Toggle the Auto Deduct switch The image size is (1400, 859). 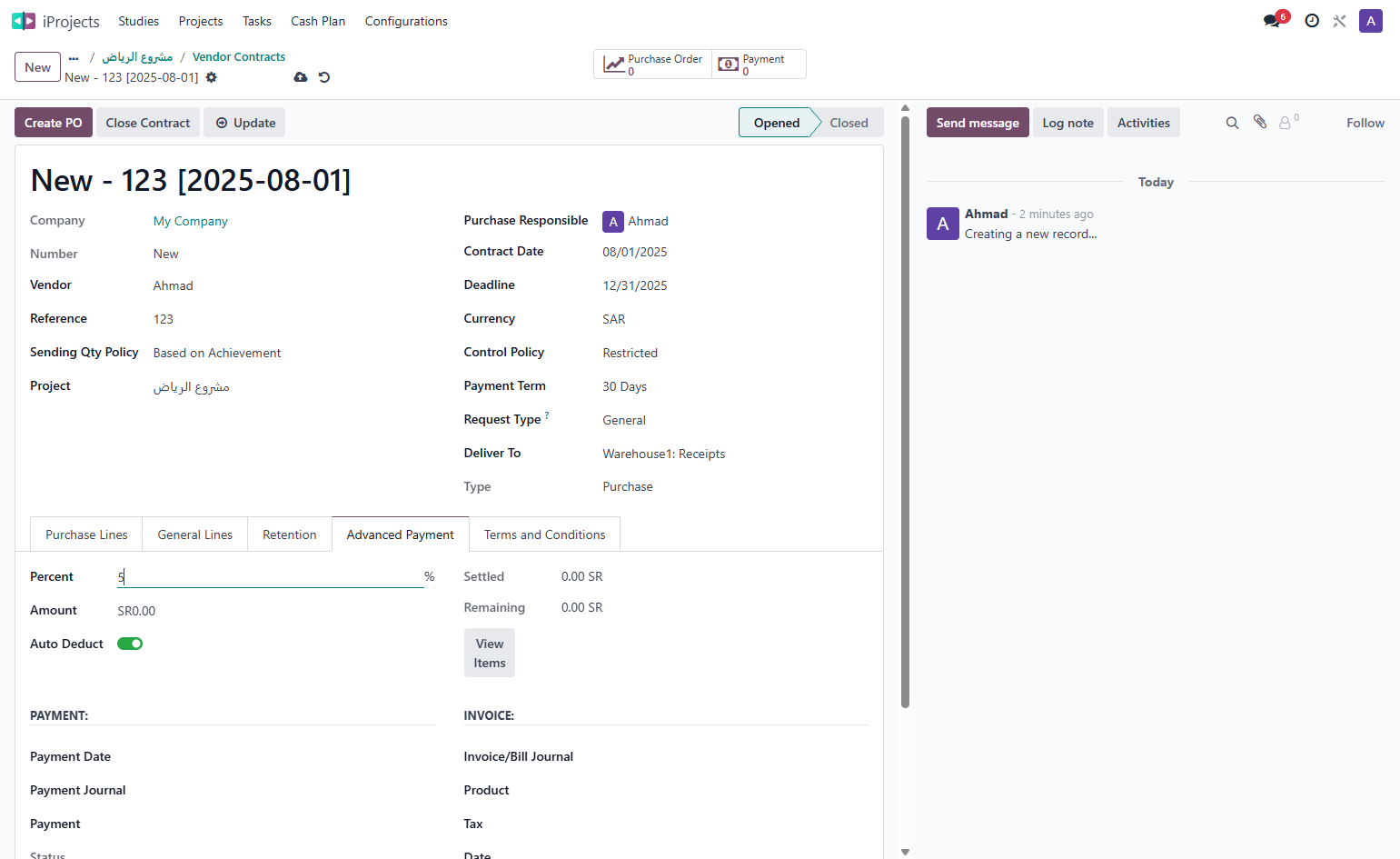pyautogui.click(x=130, y=644)
